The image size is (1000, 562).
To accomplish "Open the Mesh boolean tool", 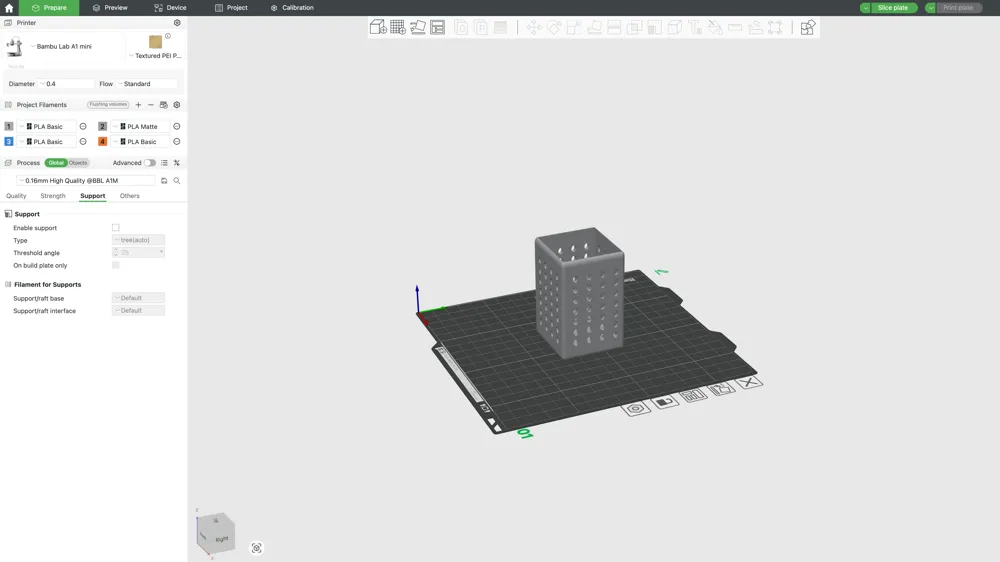I will click(x=634, y=27).
